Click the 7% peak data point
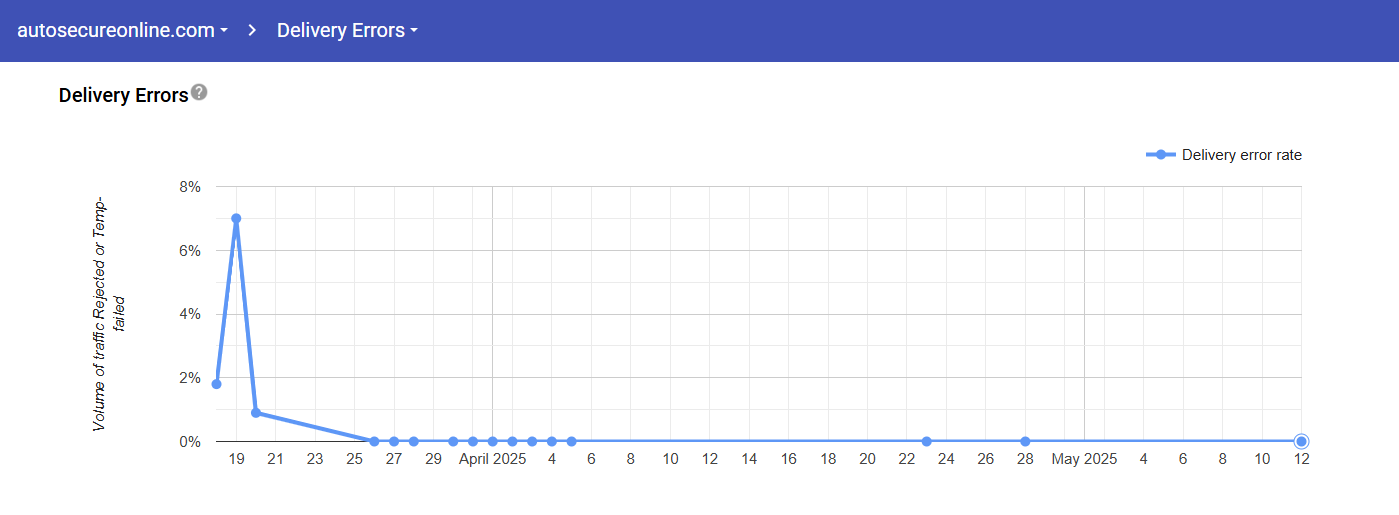 point(236,218)
